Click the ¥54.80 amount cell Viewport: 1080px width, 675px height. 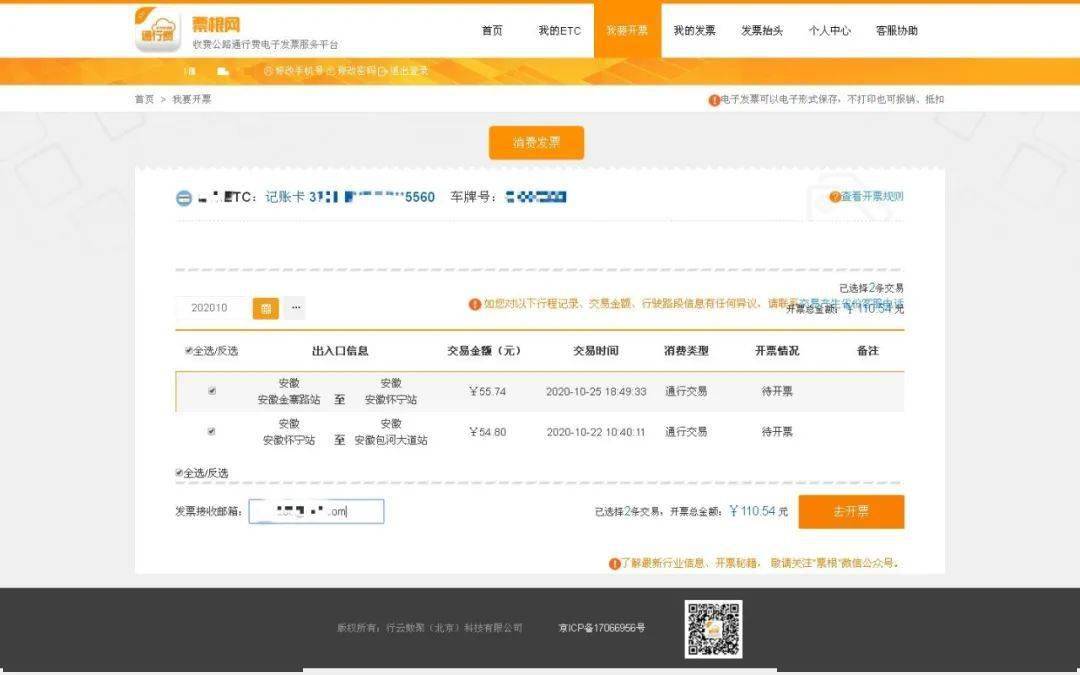[x=488, y=433]
